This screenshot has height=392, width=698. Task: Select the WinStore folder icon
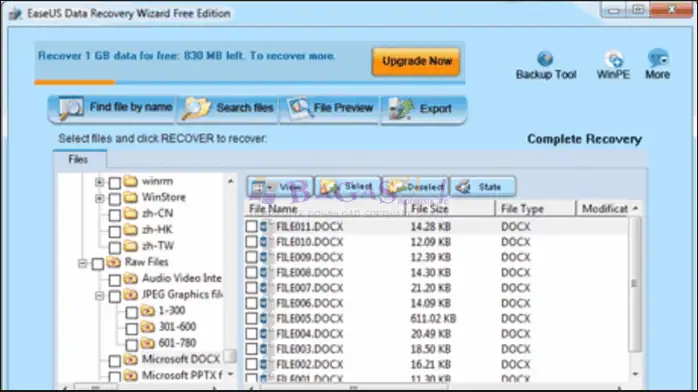(x=130, y=197)
